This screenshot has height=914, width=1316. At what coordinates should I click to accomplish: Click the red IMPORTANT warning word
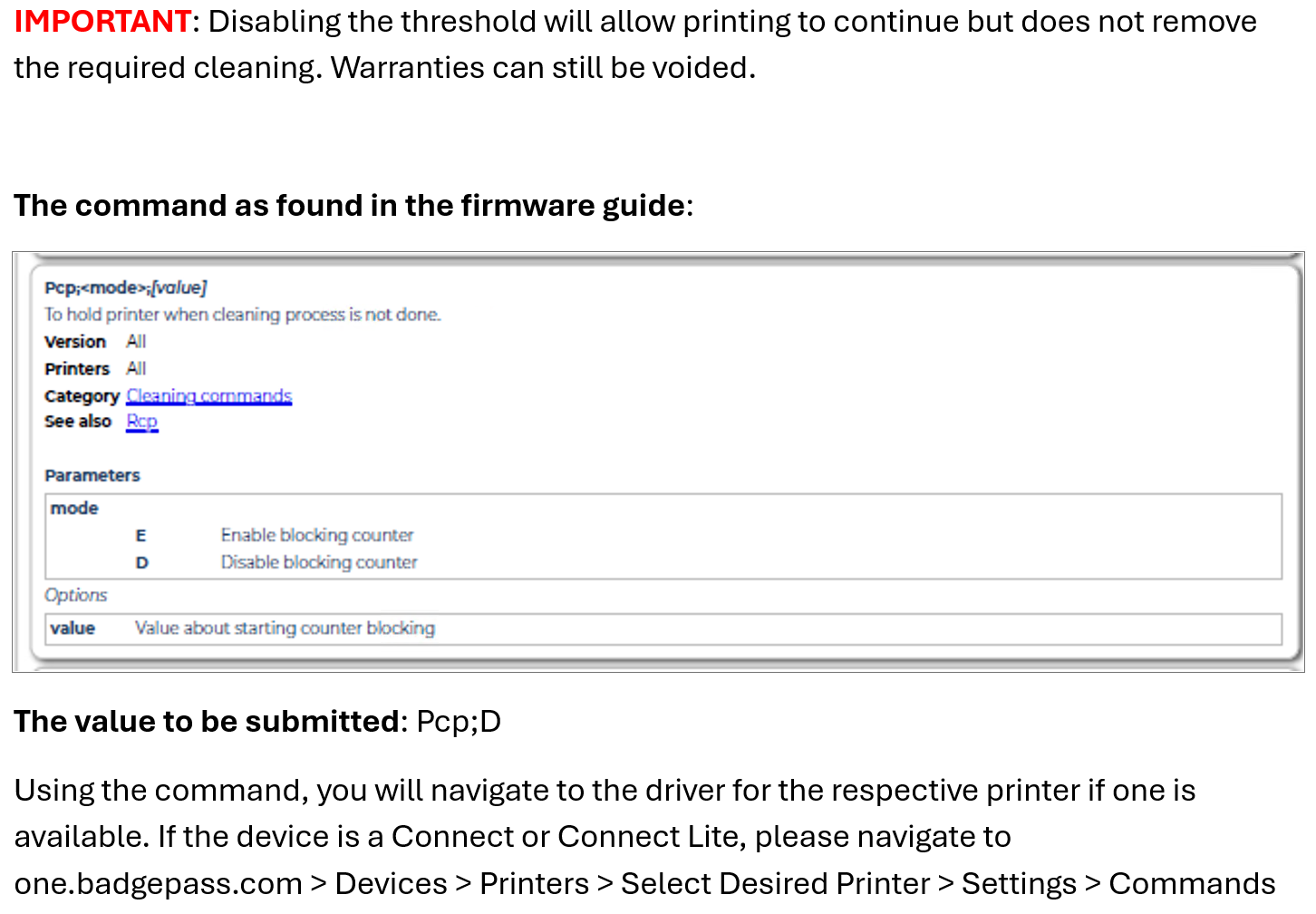pos(102,21)
